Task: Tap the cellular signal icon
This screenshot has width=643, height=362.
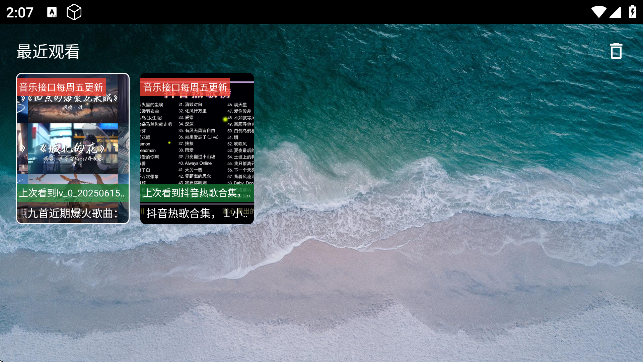Action: pos(615,12)
